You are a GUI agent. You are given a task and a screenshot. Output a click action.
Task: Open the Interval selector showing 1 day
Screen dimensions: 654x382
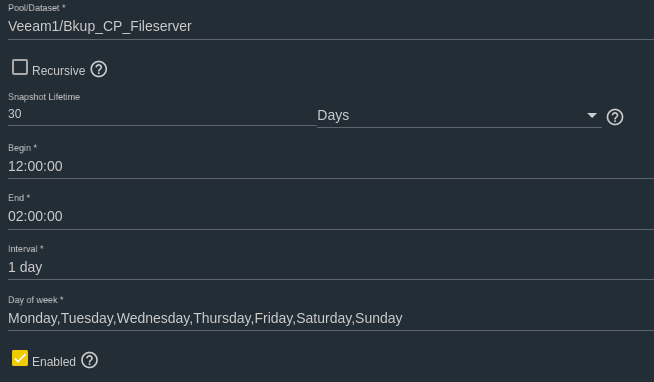(x=331, y=267)
